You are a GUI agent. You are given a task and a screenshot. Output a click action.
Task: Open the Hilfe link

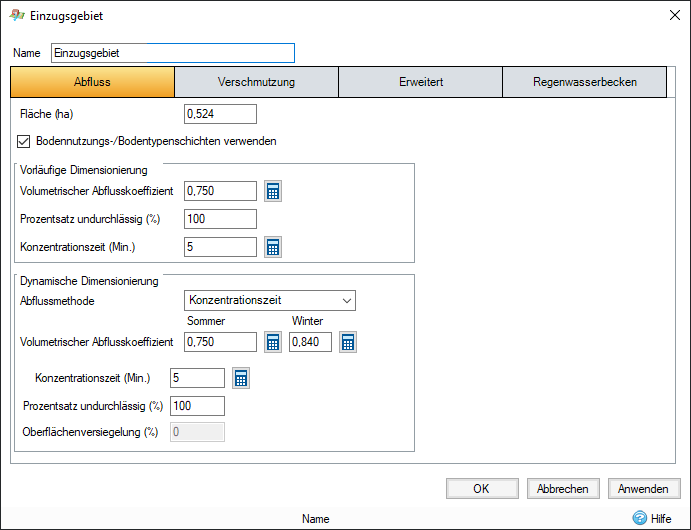click(x=661, y=519)
